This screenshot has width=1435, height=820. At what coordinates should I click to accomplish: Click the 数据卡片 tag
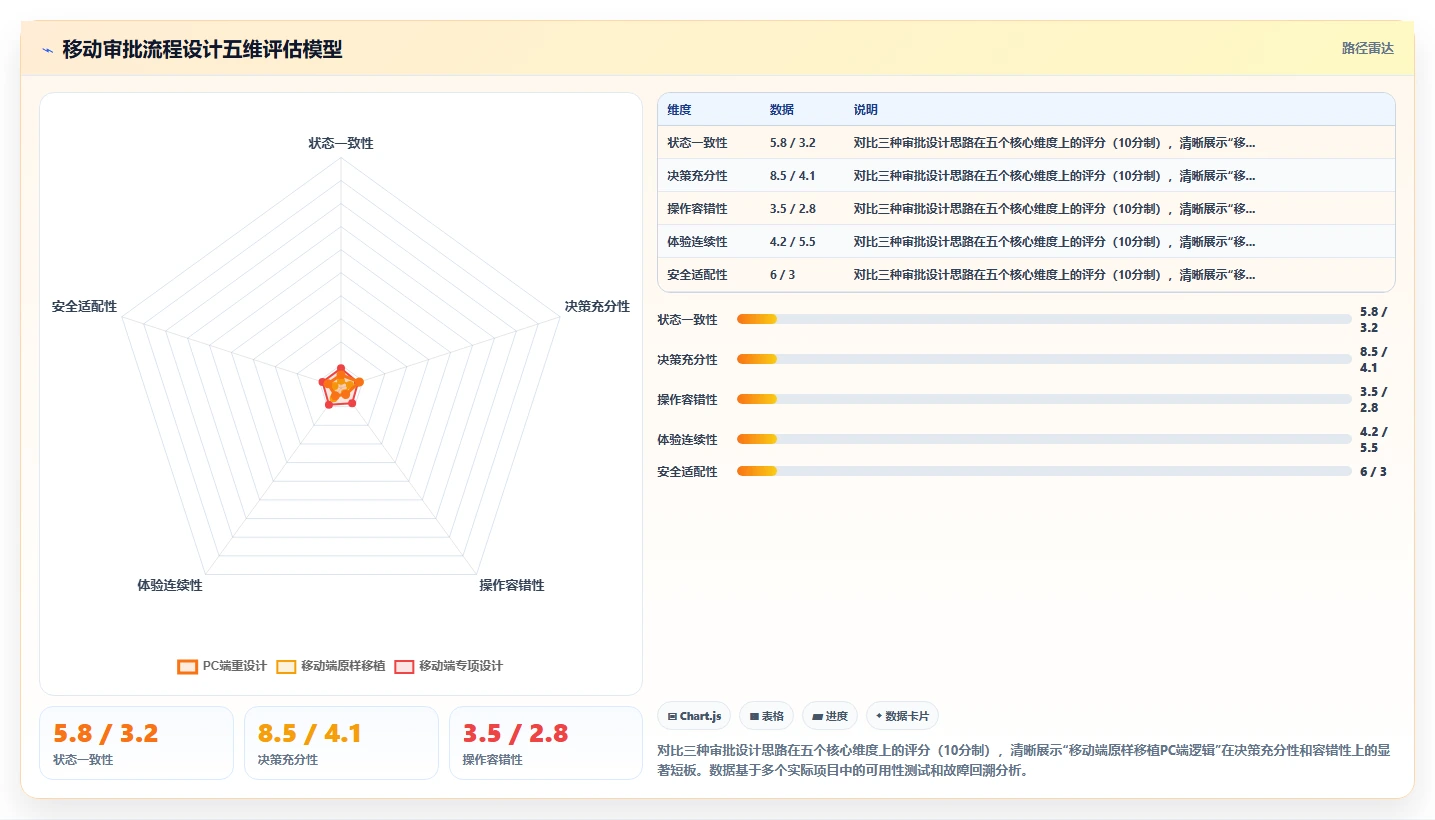coord(902,716)
